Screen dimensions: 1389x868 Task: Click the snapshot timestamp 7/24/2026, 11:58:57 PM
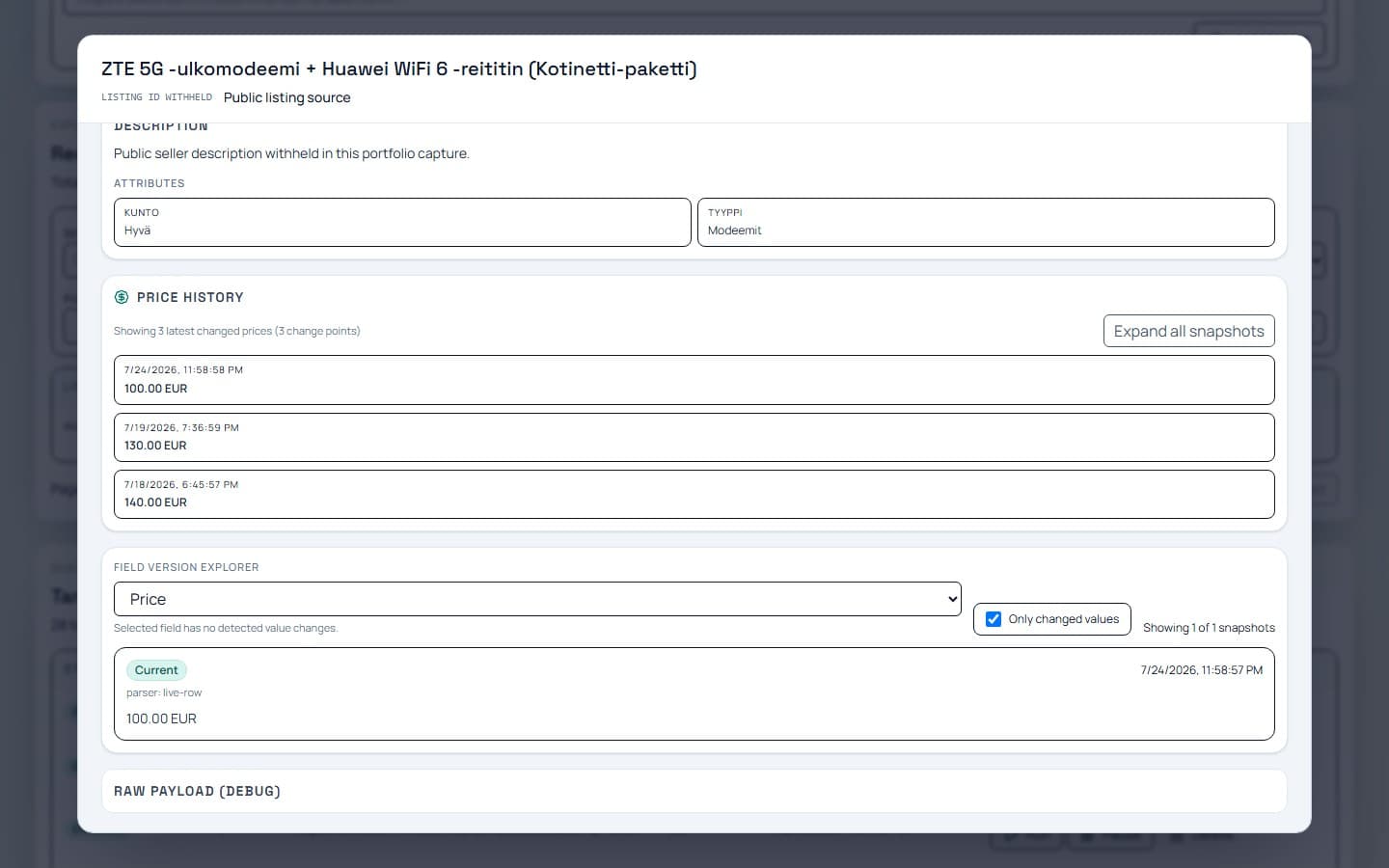pyautogui.click(x=1202, y=670)
